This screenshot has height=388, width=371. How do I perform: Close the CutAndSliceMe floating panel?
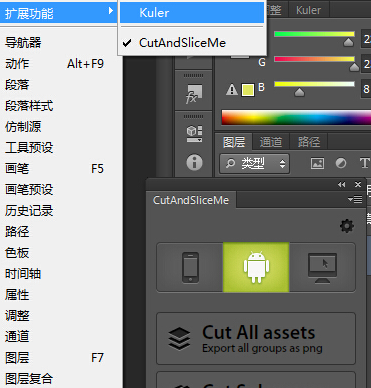pos(358,184)
